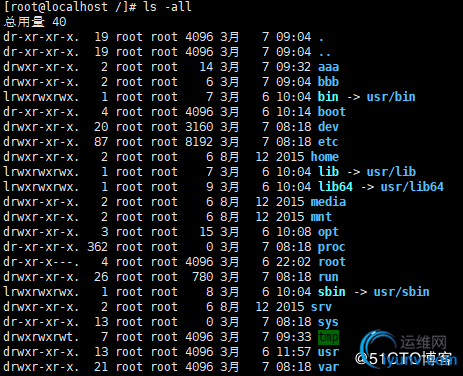Click the 'usr/bin' link target
The height and width of the screenshot is (376, 463).
pos(391,97)
